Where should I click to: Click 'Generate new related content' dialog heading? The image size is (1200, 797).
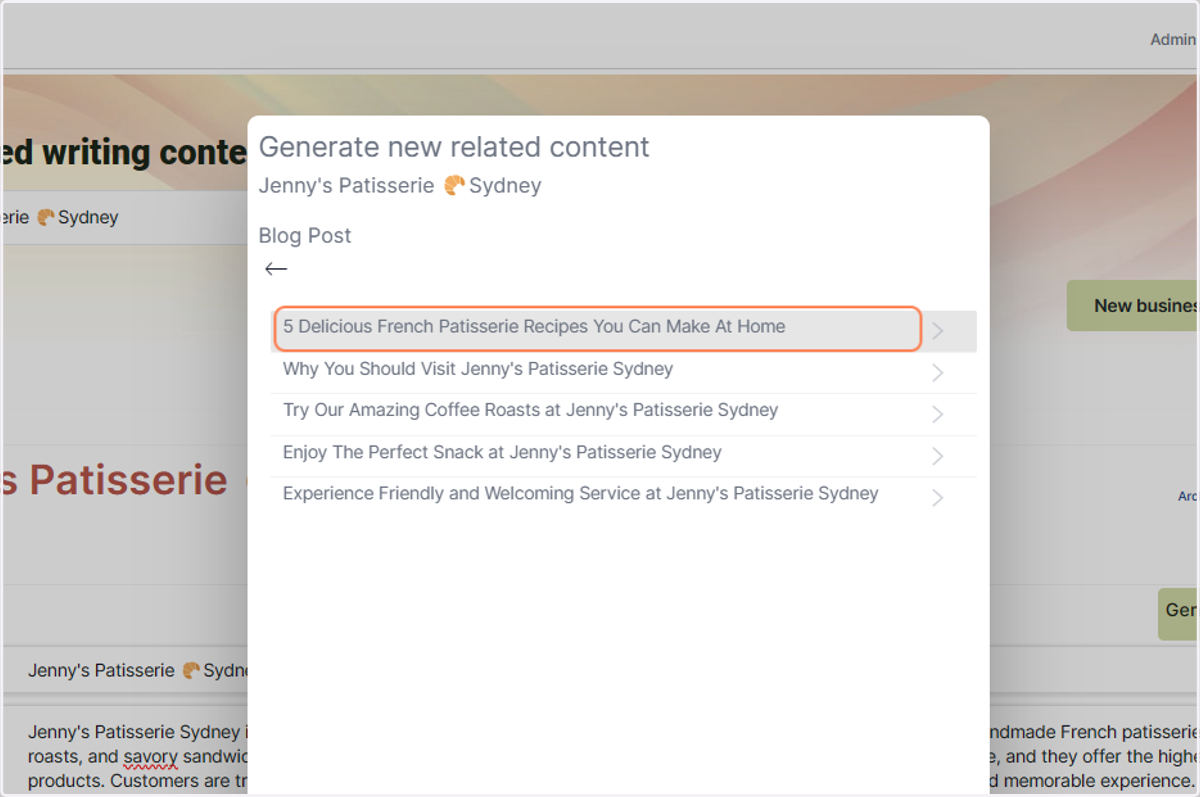454,147
